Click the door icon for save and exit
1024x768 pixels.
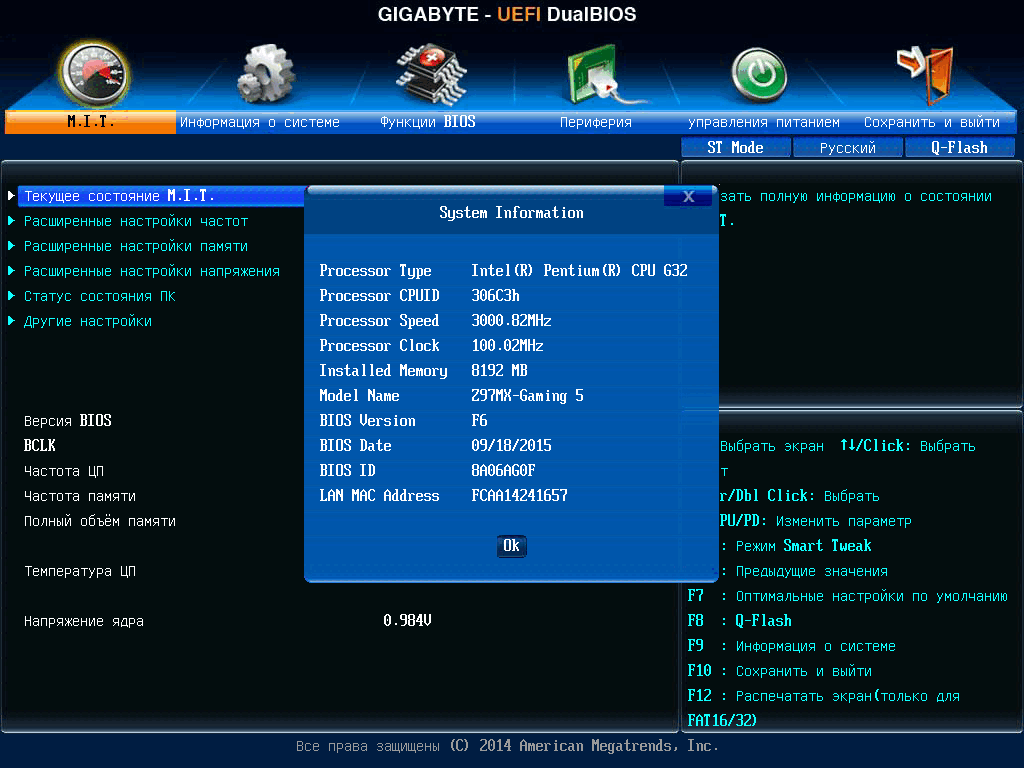(x=926, y=74)
